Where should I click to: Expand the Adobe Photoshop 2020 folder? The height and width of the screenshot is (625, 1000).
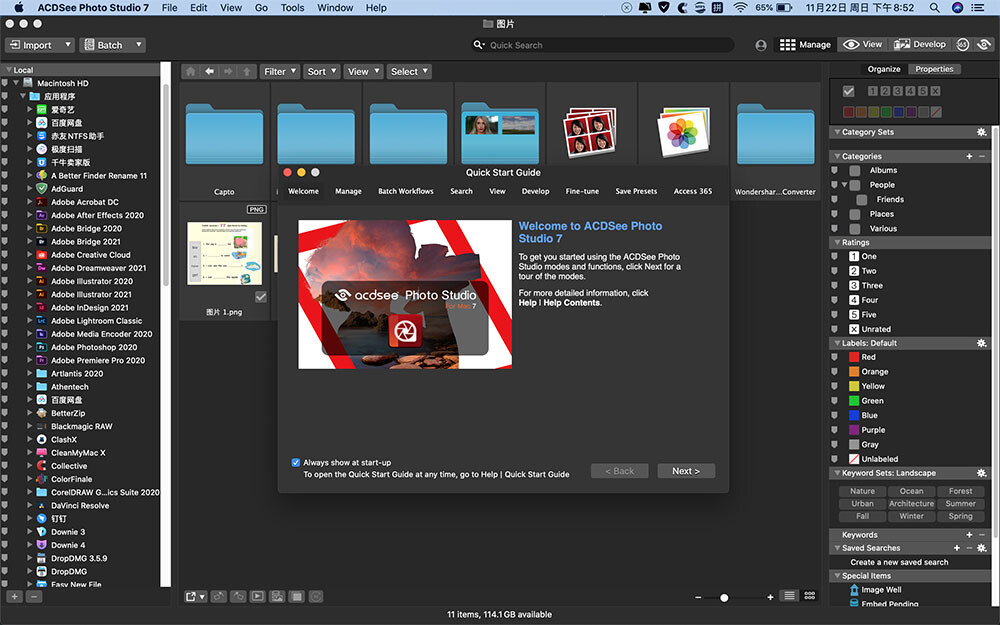point(29,347)
